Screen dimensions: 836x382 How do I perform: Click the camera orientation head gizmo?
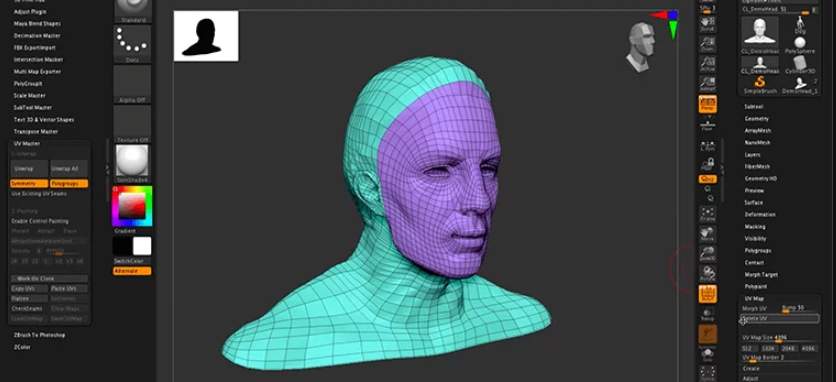click(x=641, y=47)
